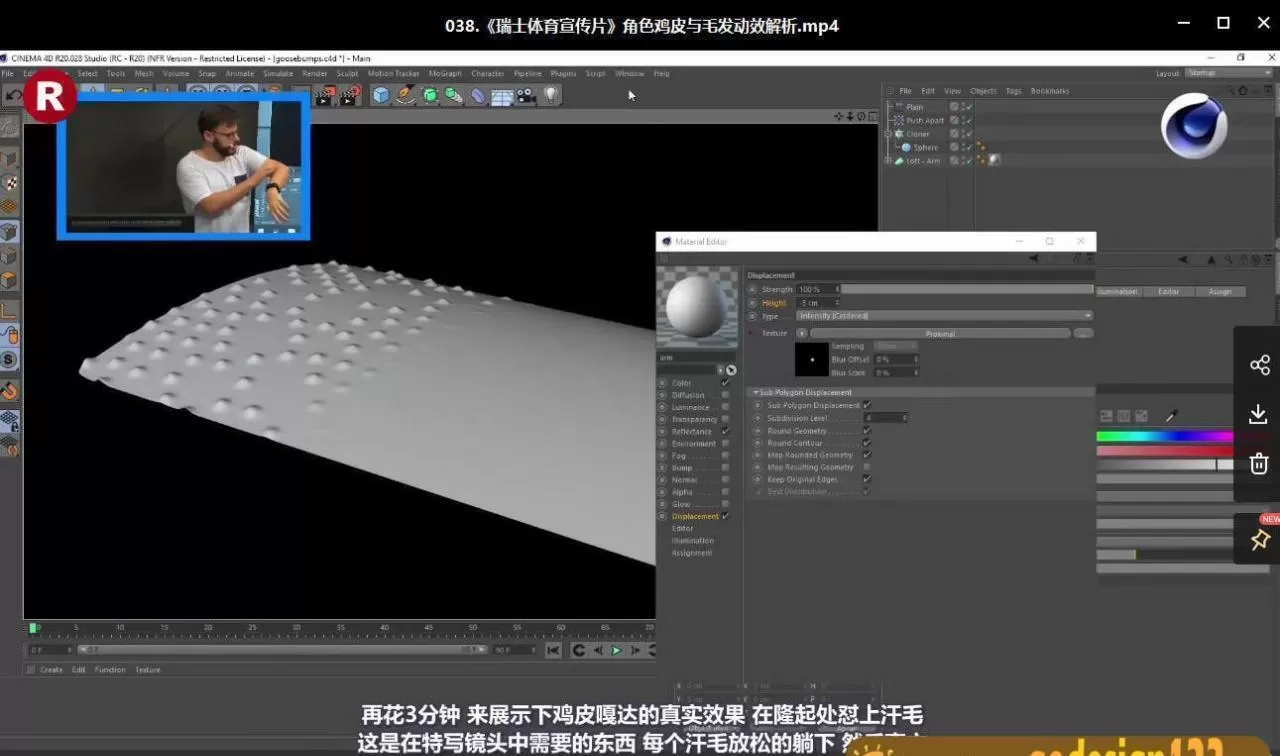Add a Light via the bulb toolbar icon

click(551, 95)
